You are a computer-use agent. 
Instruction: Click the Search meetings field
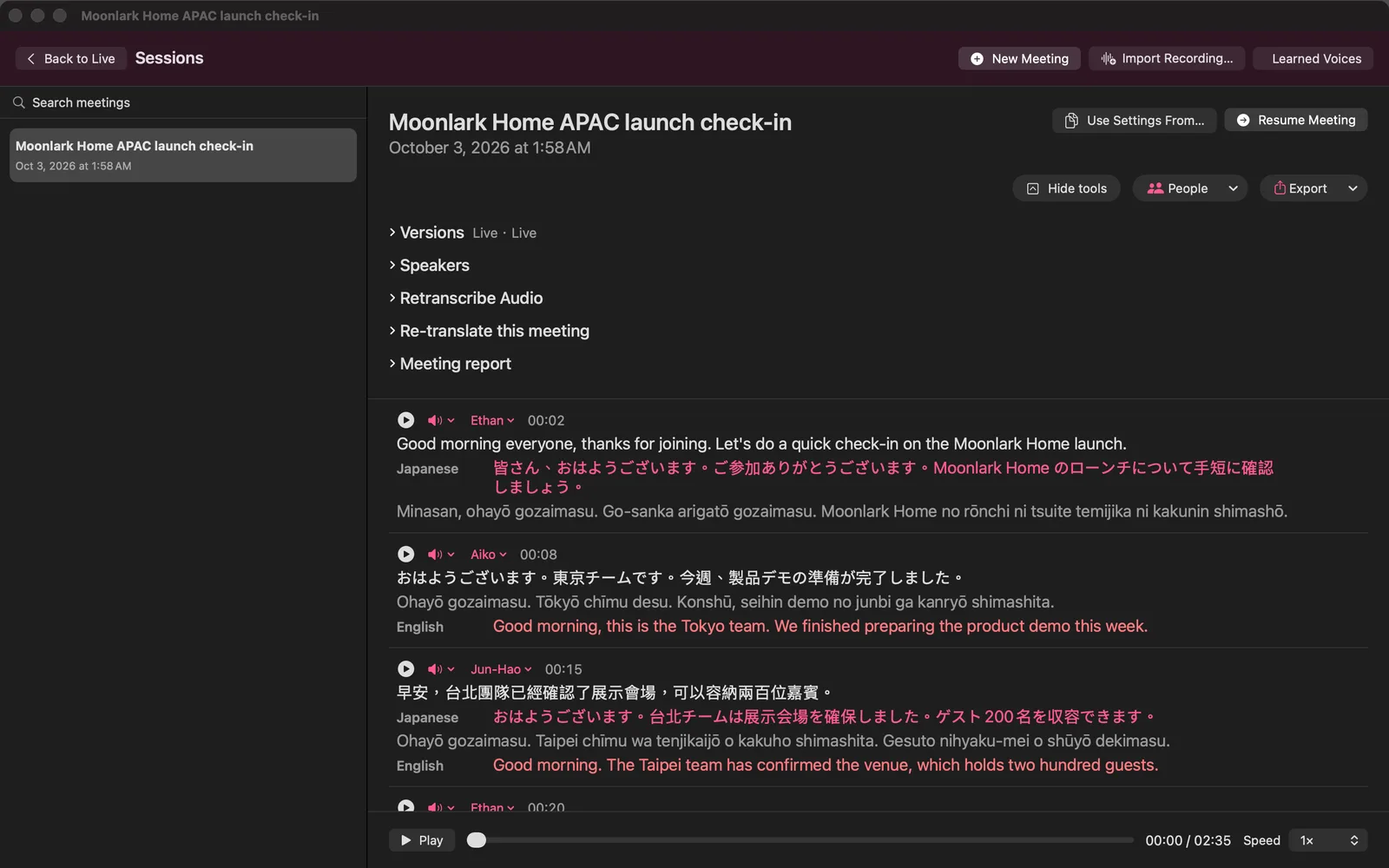(x=183, y=102)
